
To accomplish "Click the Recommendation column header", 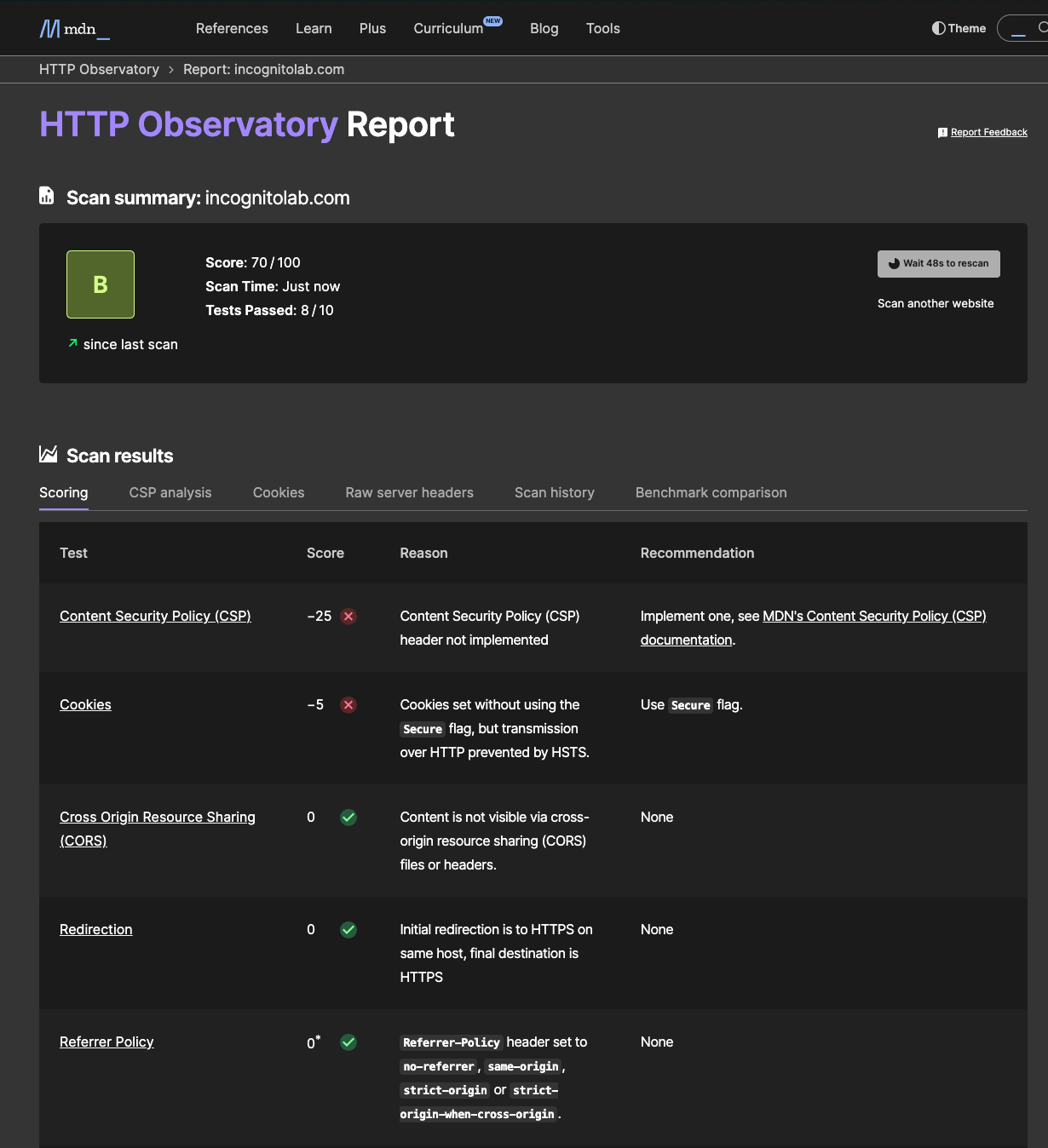I will click(698, 553).
